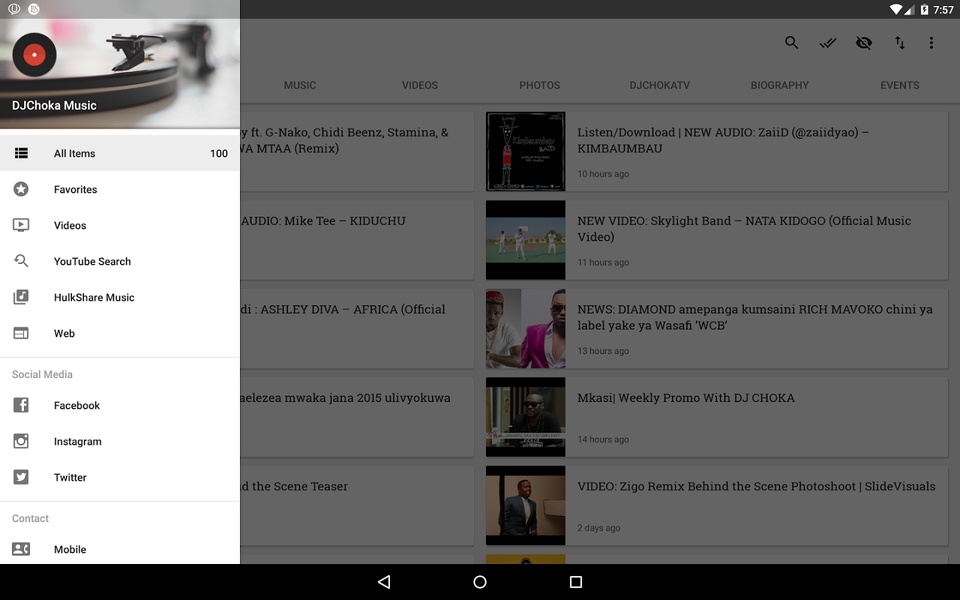Screen dimensions: 960x600
Task: Tap the Videos play icon in drawer
Action: [x=21, y=225]
